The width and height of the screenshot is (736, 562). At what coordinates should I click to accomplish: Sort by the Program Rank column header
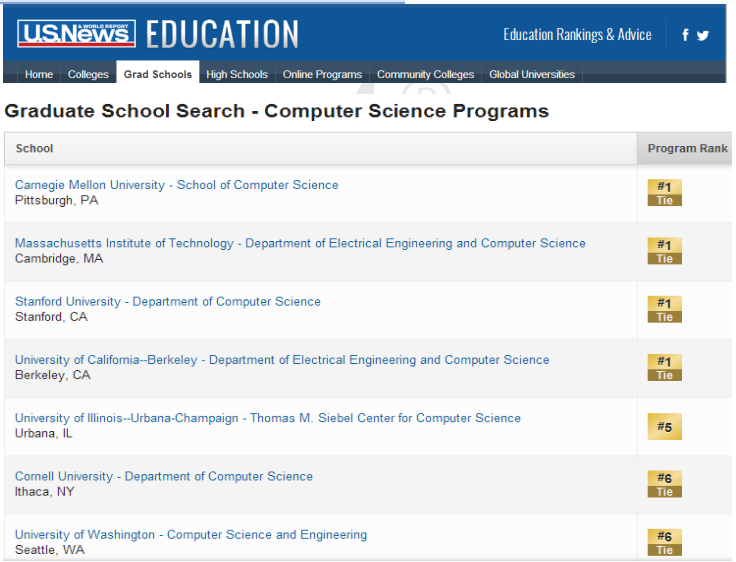click(687, 149)
